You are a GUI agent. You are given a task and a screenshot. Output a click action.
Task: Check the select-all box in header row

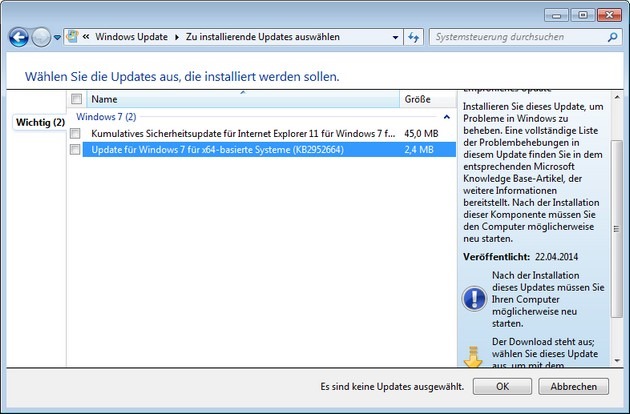click(76, 99)
